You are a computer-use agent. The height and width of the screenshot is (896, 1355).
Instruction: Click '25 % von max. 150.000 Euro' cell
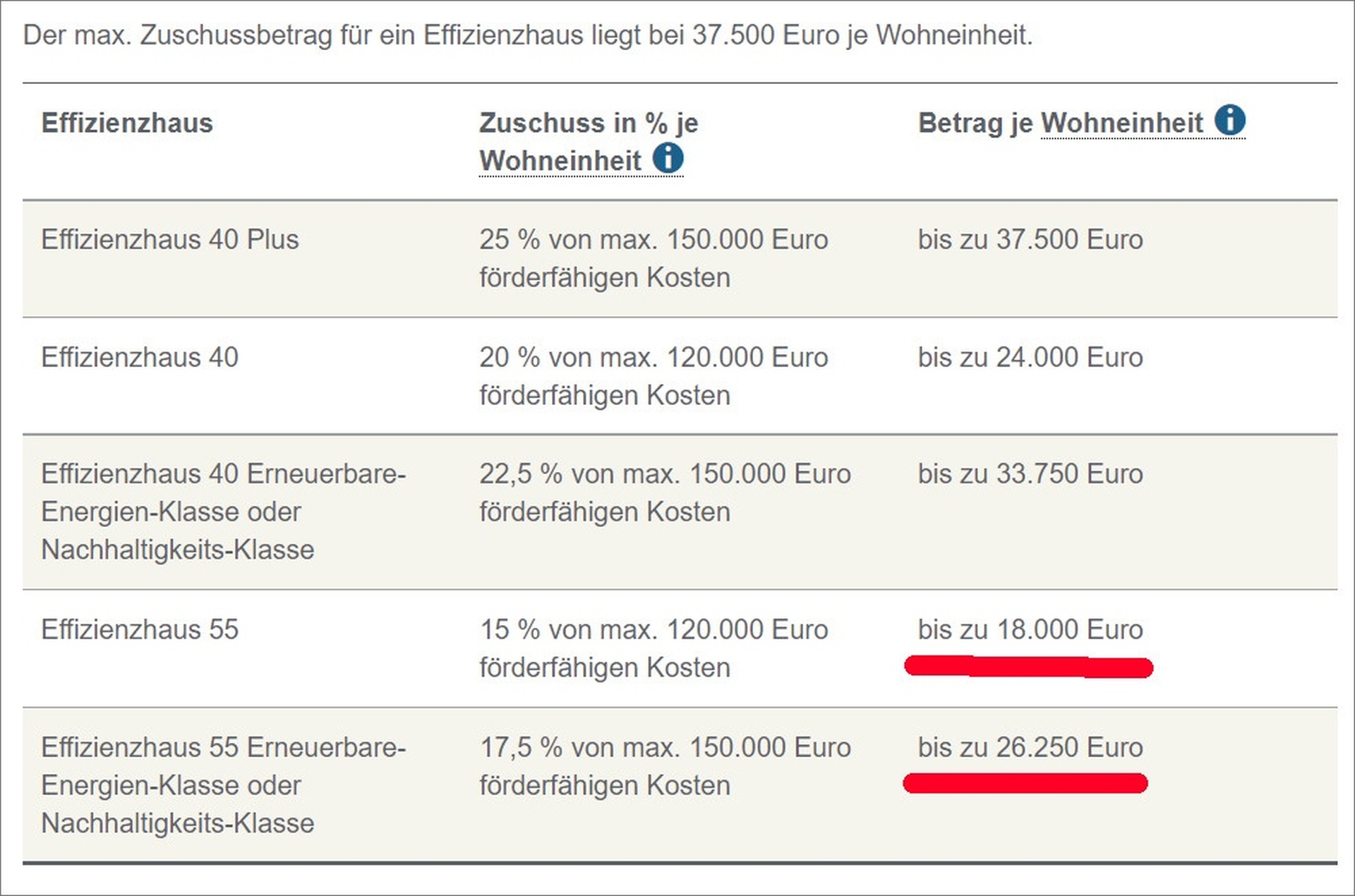pyautogui.click(x=654, y=258)
